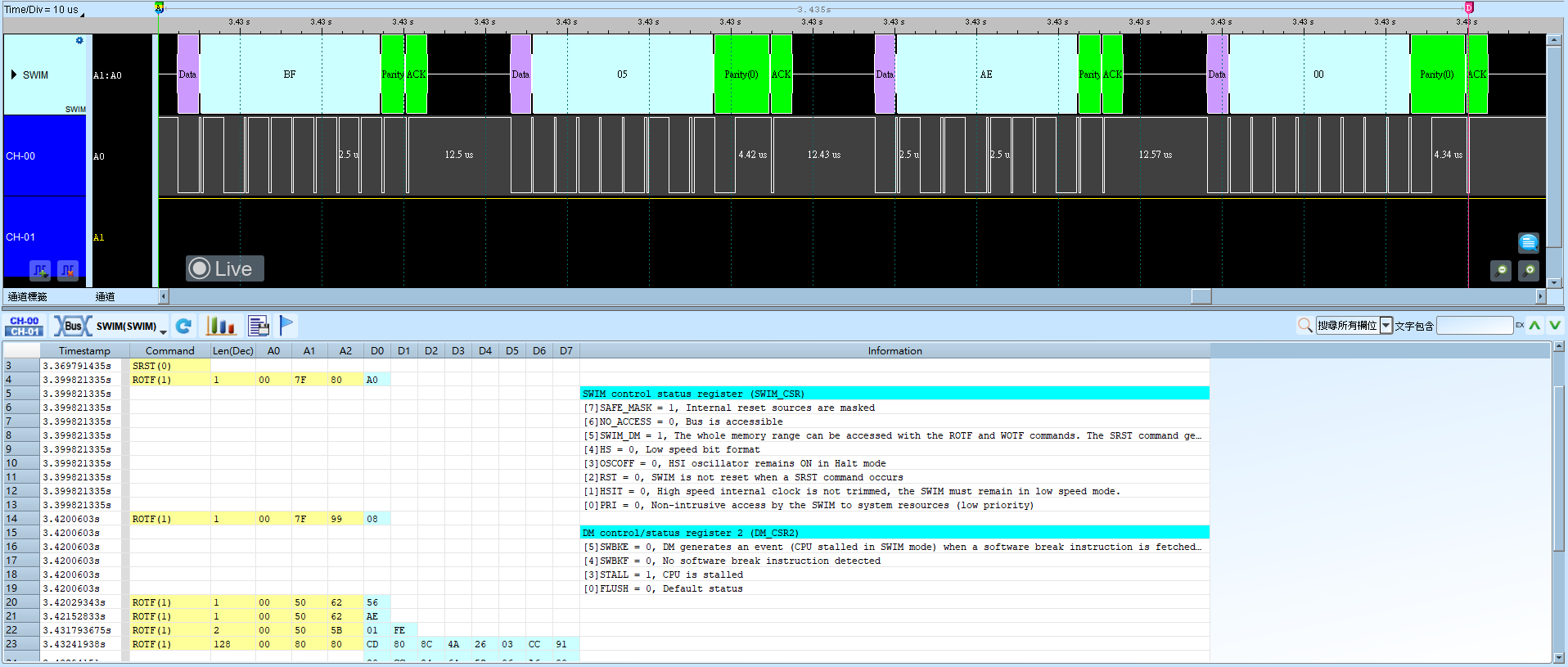This screenshot has height=667, width=1568.
Task: Click table vertical scrollbar up arrow
Action: (x=1559, y=347)
